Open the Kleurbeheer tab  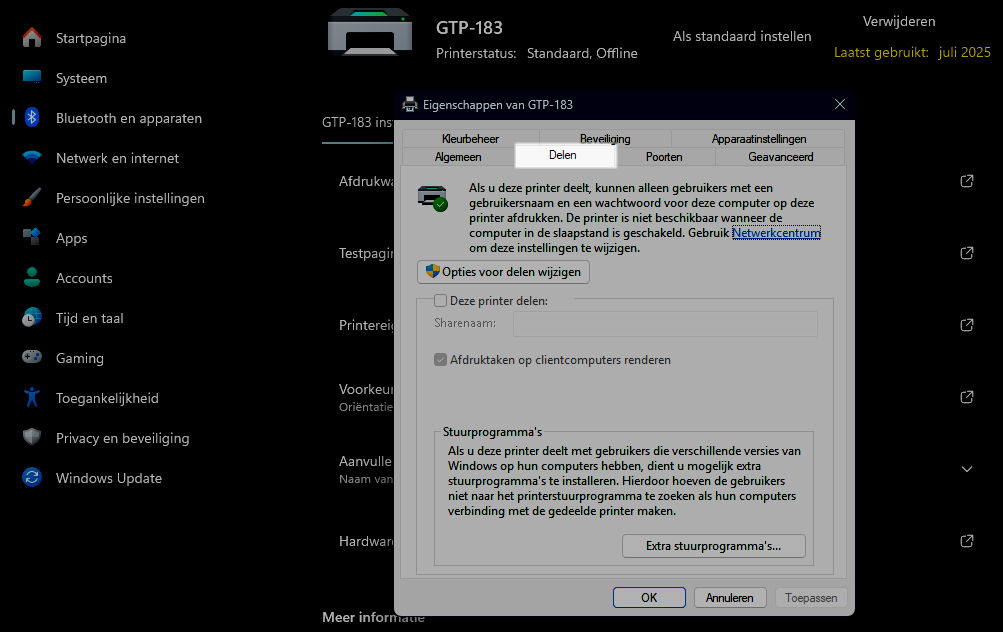(470, 139)
